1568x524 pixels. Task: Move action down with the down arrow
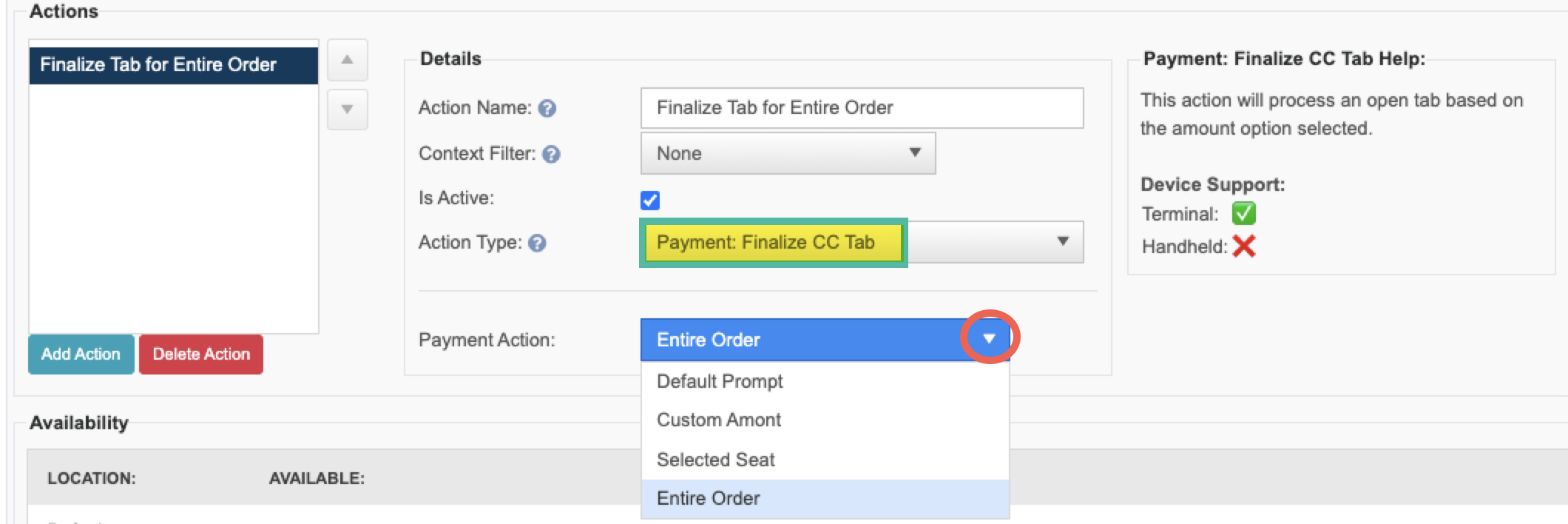(x=347, y=110)
